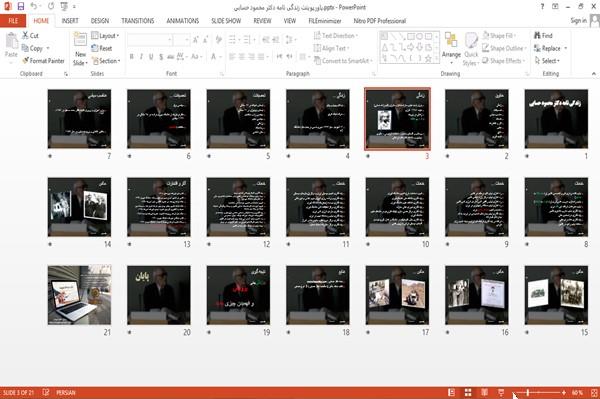Open the font name combo box
The width and height of the screenshot is (600, 399).
tap(149, 40)
